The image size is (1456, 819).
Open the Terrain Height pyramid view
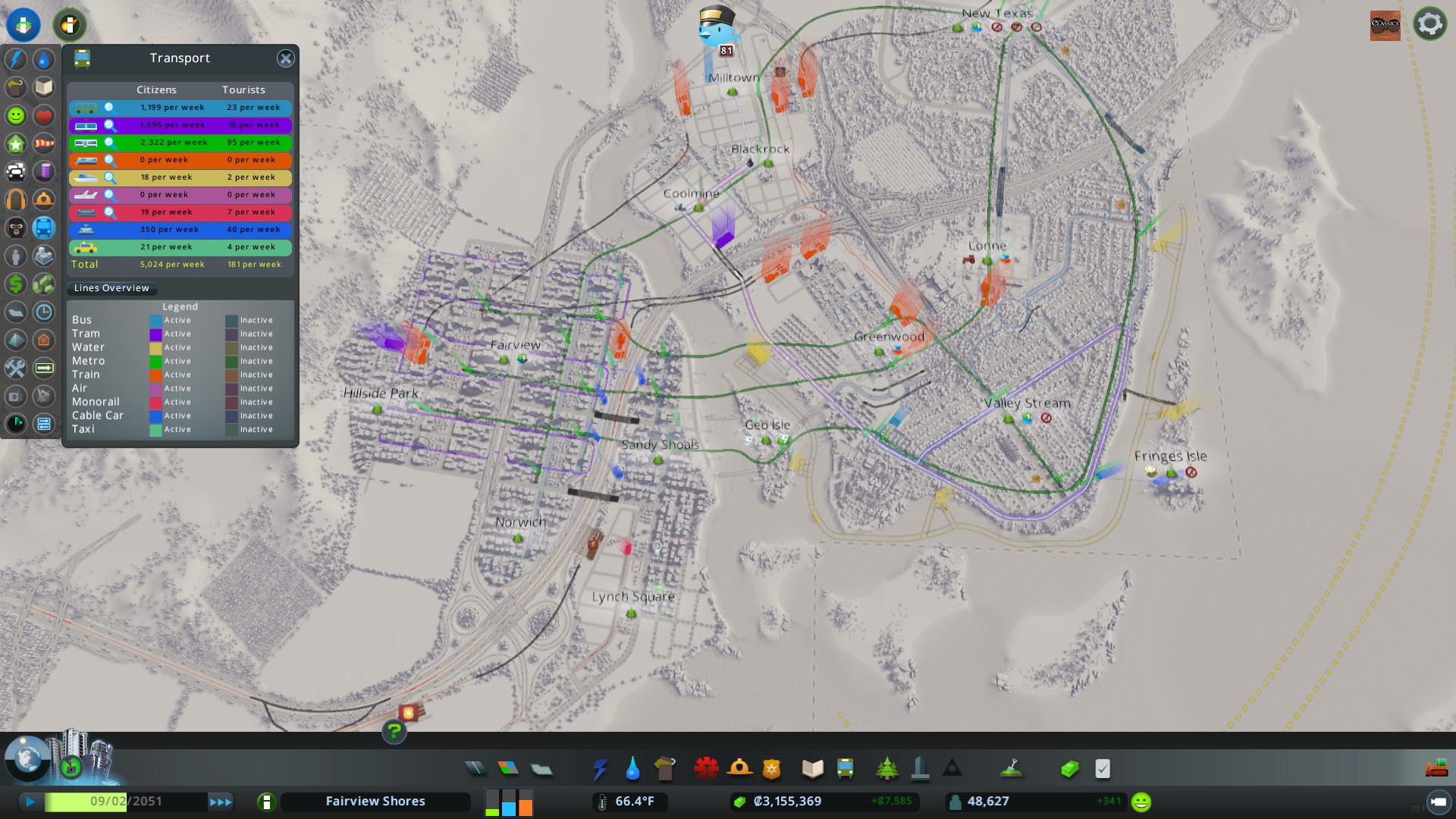[16, 340]
